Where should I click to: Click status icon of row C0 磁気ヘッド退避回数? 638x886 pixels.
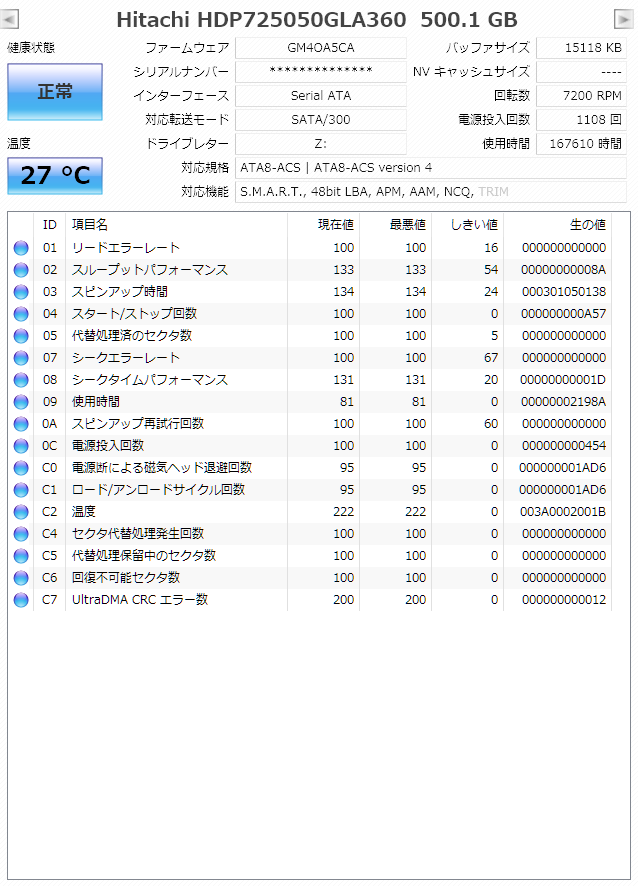pyautogui.click(x=21, y=468)
